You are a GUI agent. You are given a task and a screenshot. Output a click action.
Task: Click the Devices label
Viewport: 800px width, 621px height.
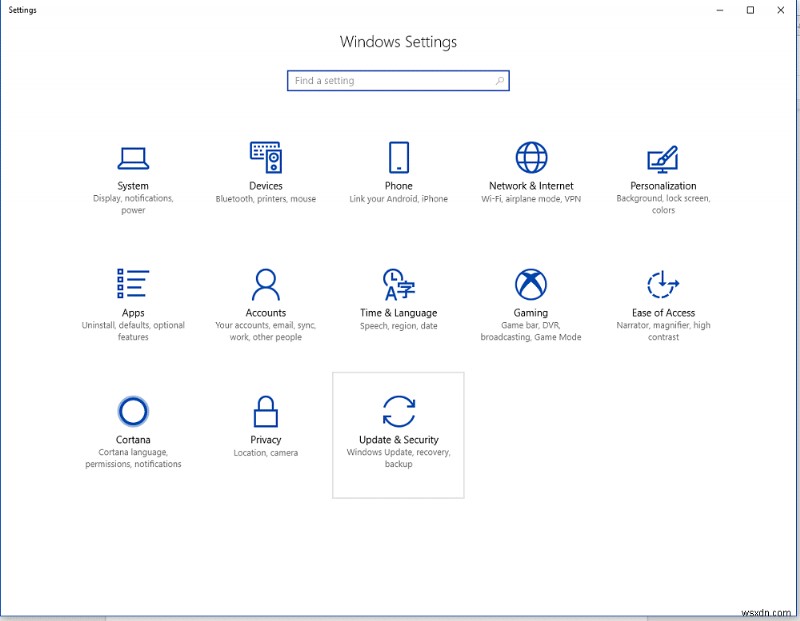click(x=266, y=186)
